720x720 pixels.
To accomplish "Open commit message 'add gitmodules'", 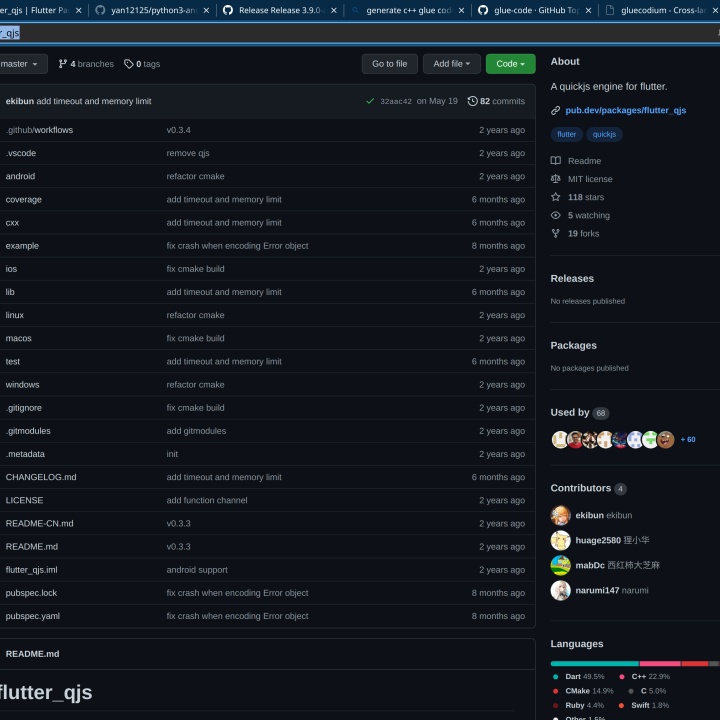I will coord(196,431).
